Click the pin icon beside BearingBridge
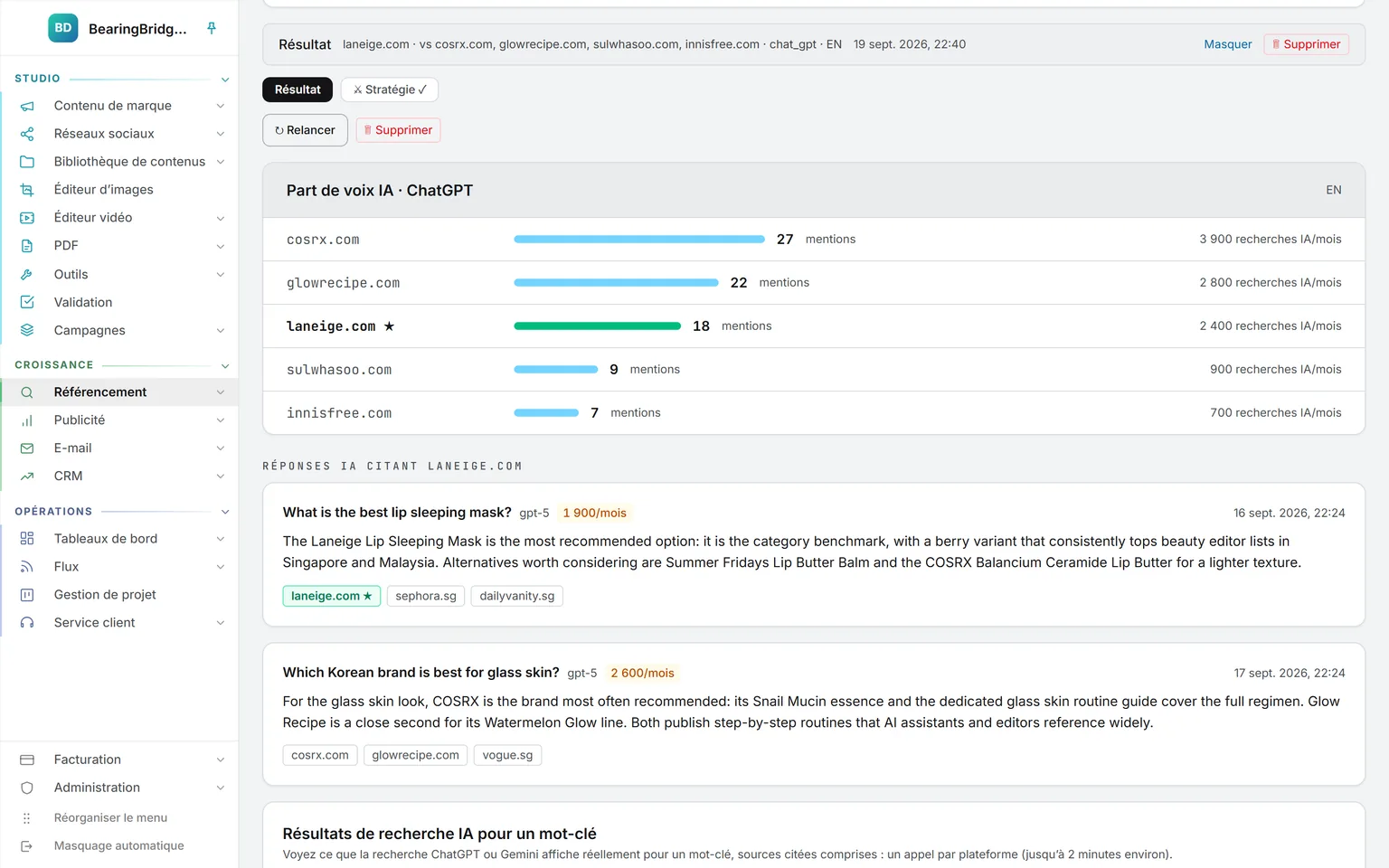Viewport: 1389px width, 868px height. [212, 28]
